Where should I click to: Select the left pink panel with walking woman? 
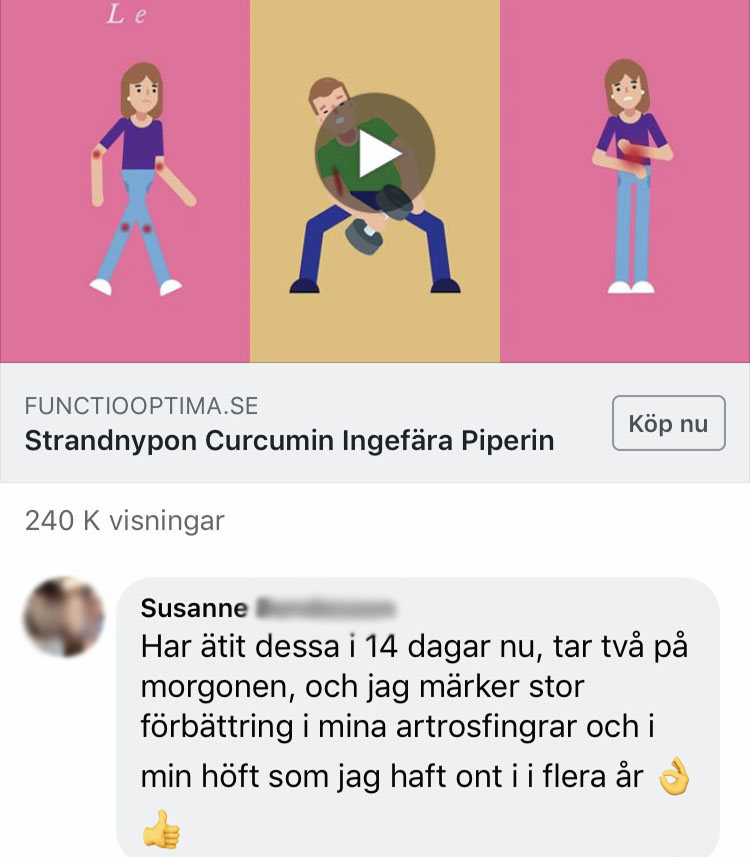[125, 181]
